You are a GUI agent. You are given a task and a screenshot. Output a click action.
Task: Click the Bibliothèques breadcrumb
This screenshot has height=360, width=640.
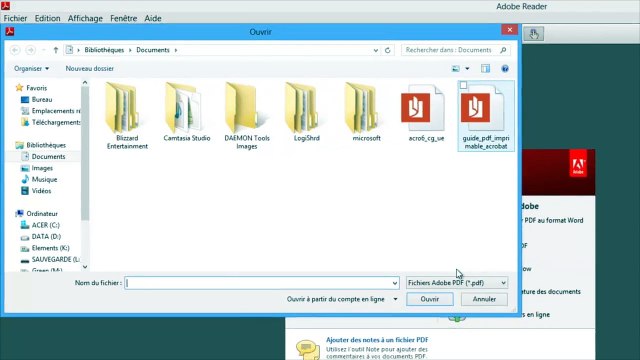pos(104,50)
